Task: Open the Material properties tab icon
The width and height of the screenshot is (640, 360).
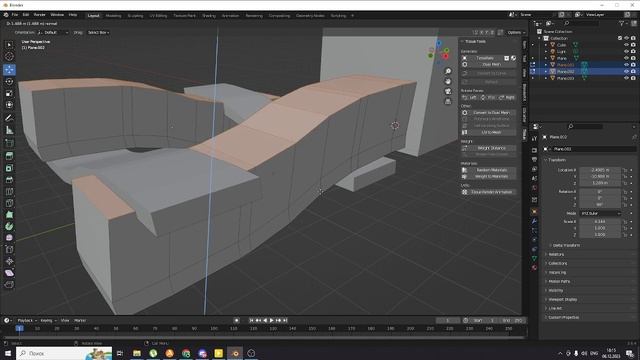Action: pyautogui.click(x=534, y=268)
